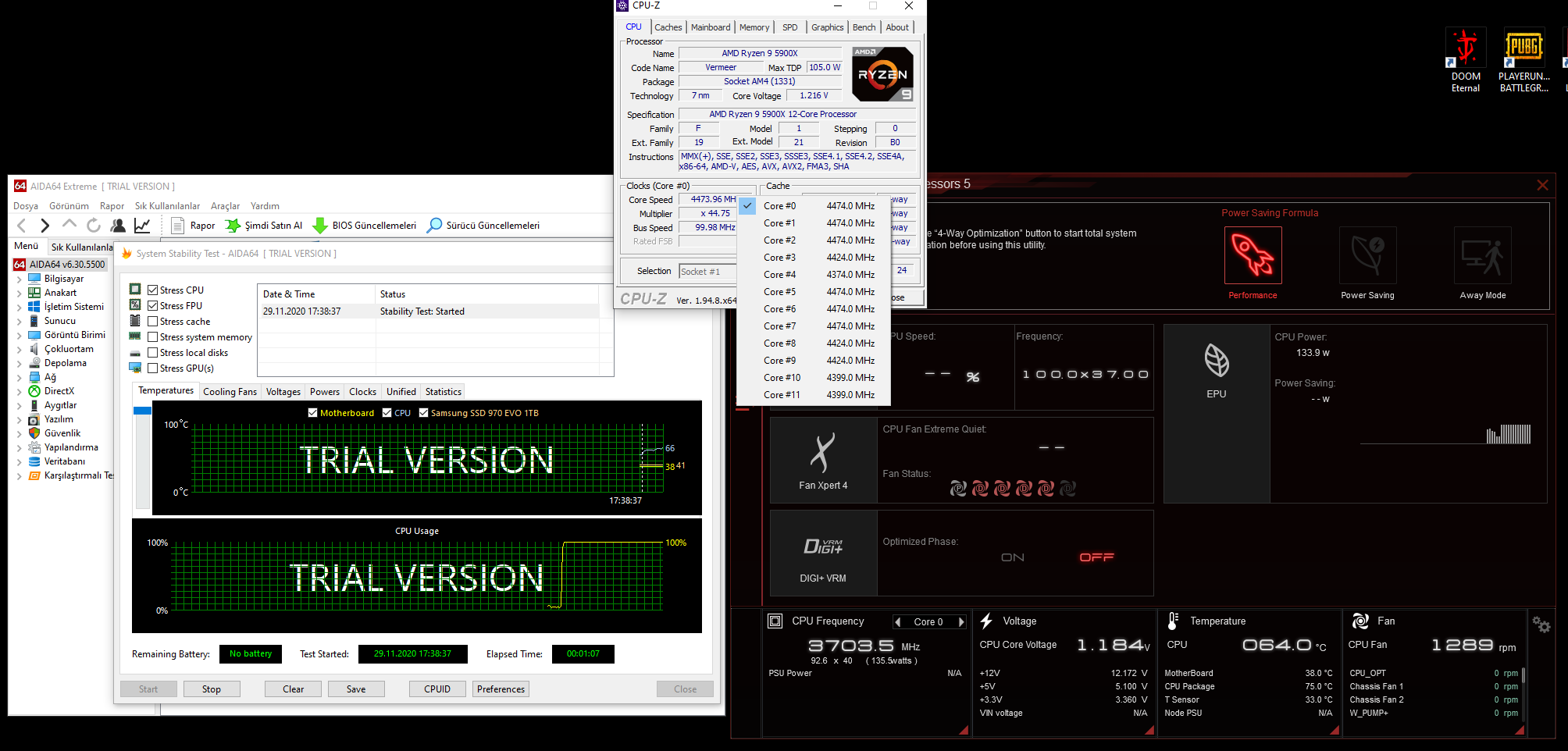Open the AIDA64 graph chart icon
The width and height of the screenshot is (1568, 751).
tap(142, 226)
